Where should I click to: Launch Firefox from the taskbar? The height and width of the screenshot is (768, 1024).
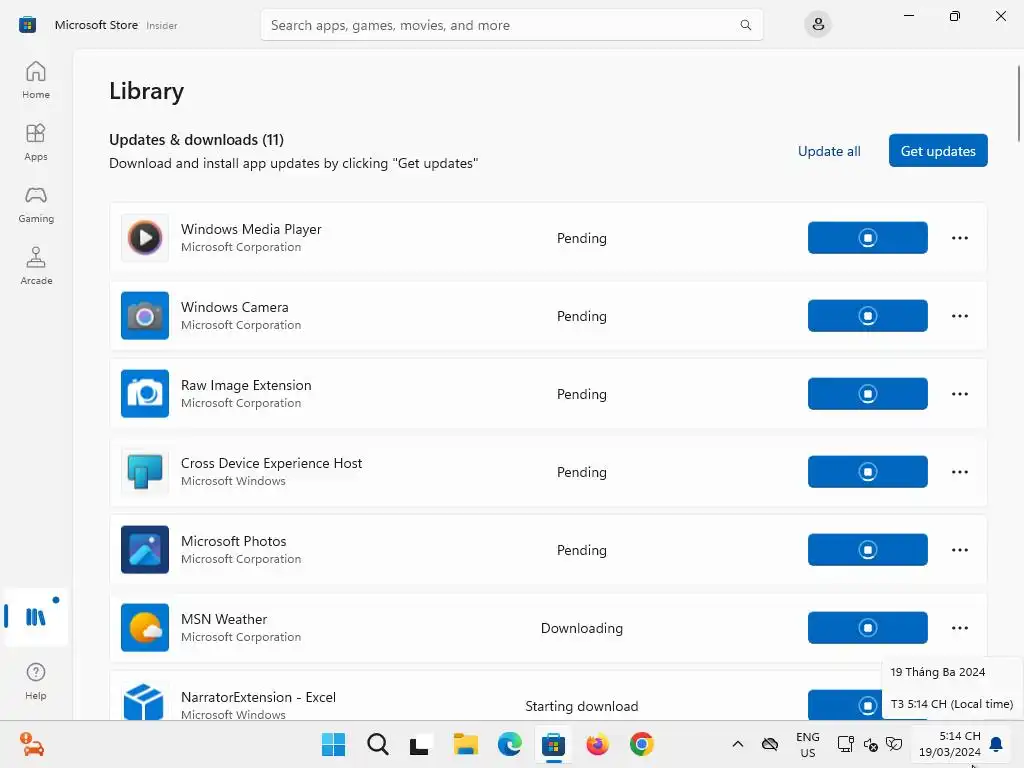tap(597, 744)
